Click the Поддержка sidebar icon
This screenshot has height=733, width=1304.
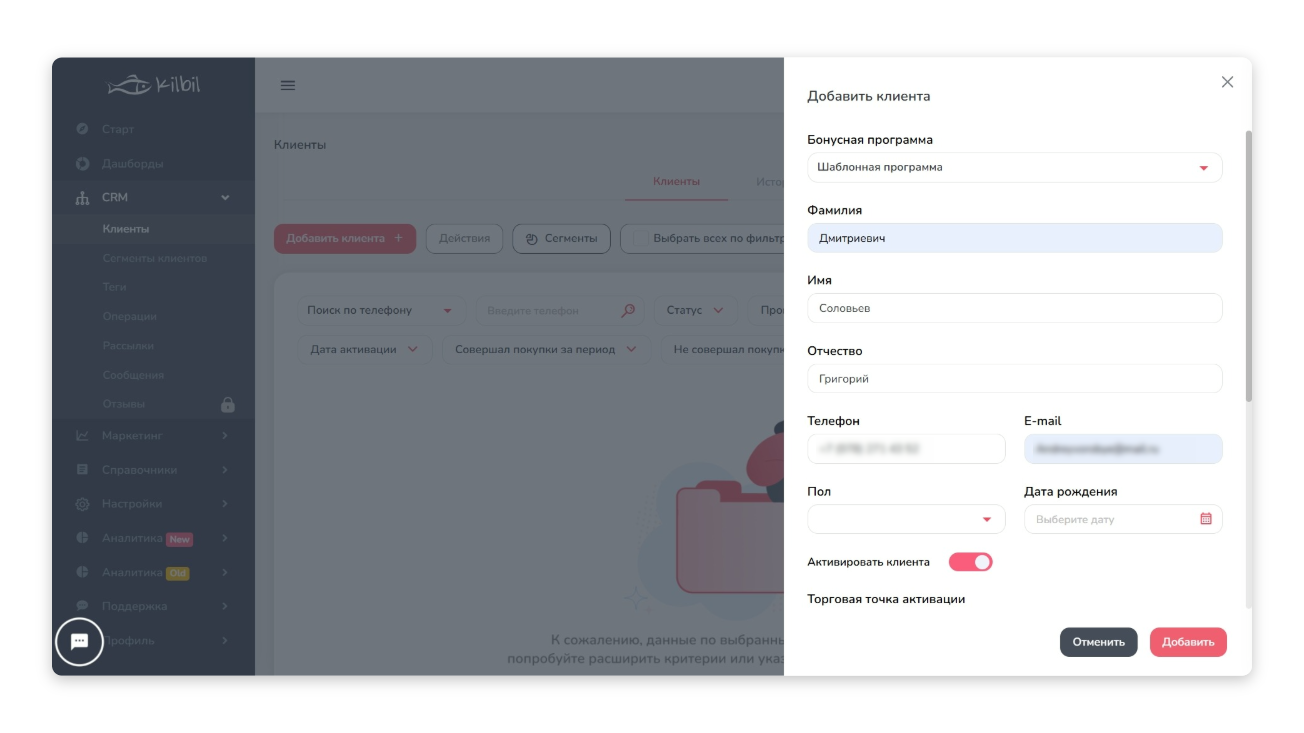83,606
